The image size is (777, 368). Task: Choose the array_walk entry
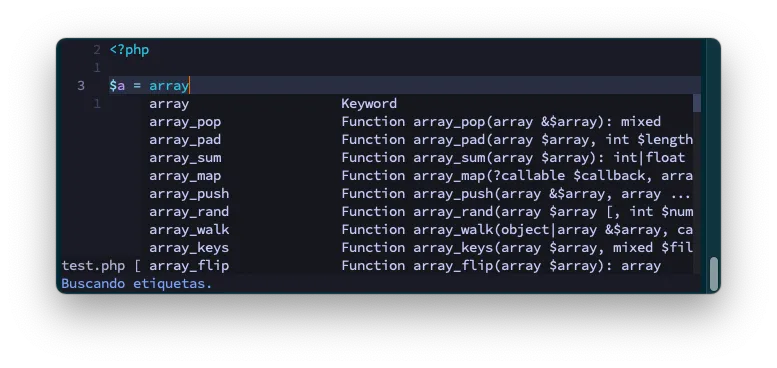421,230
